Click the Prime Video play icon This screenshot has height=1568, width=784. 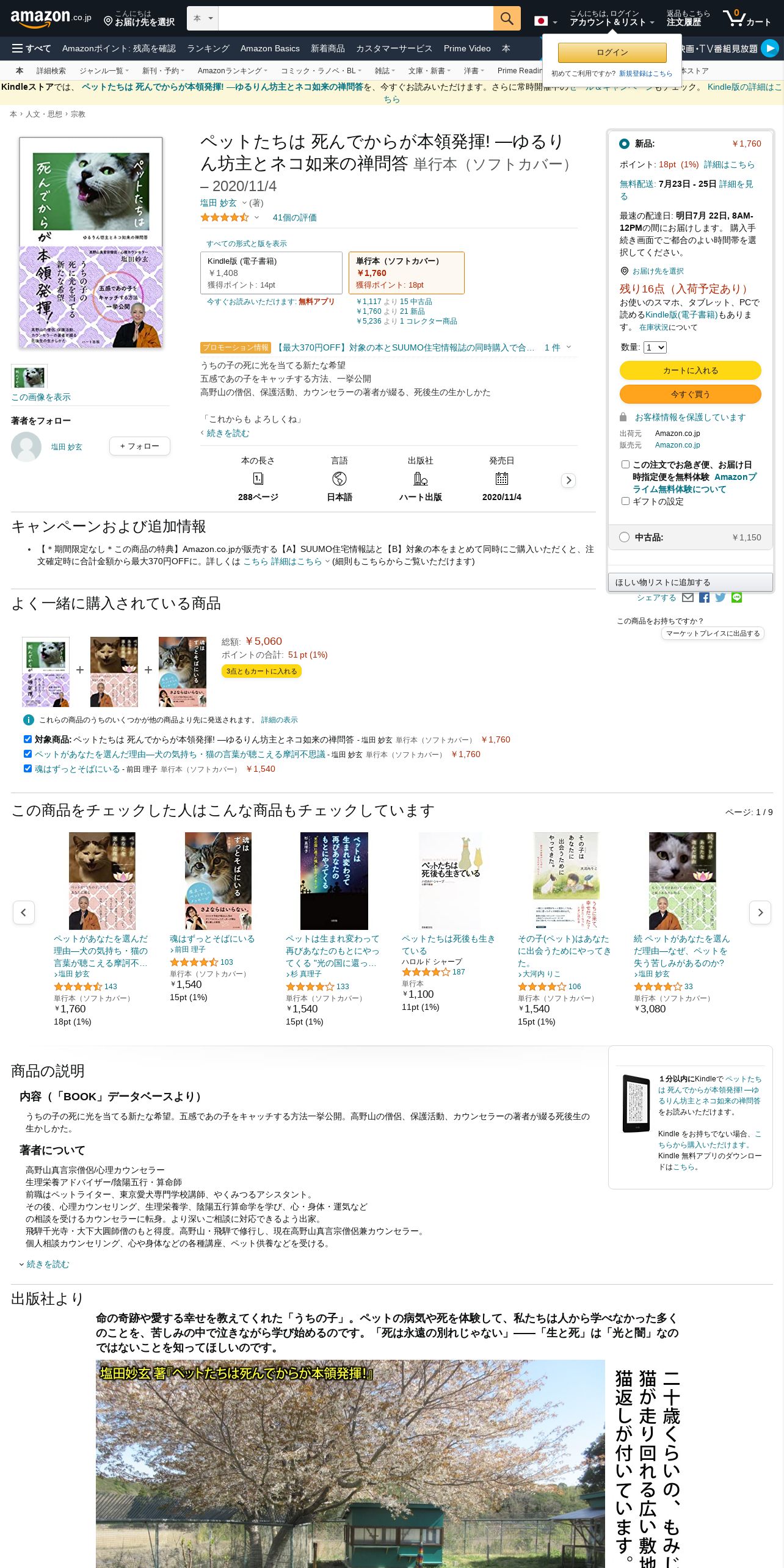pos(770,48)
